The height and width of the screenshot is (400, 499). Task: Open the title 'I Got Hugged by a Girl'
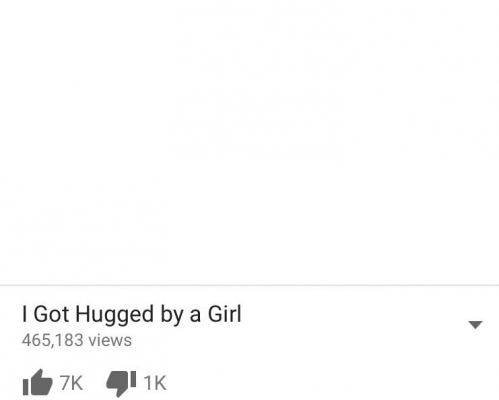[132, 315]
